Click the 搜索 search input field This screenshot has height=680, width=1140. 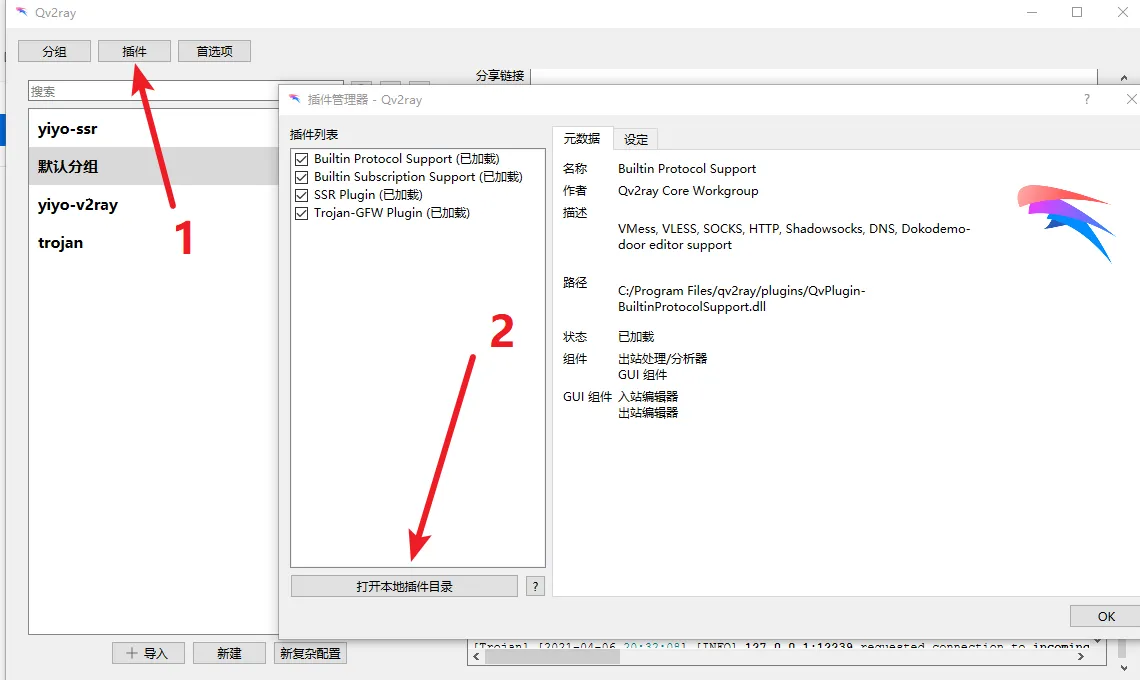[150, 91]
